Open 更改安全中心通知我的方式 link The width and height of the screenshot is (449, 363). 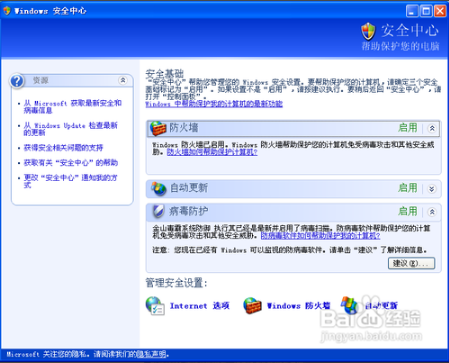pos(70,181)
